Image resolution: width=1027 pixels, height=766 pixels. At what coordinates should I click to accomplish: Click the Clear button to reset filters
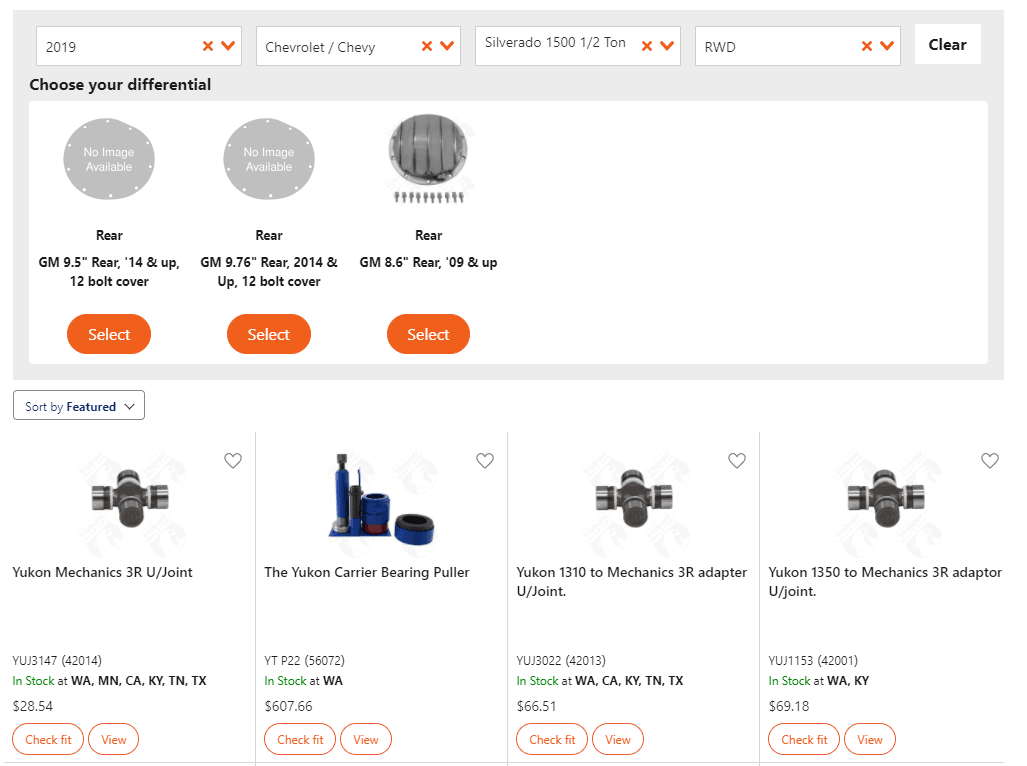coord(947,44)
